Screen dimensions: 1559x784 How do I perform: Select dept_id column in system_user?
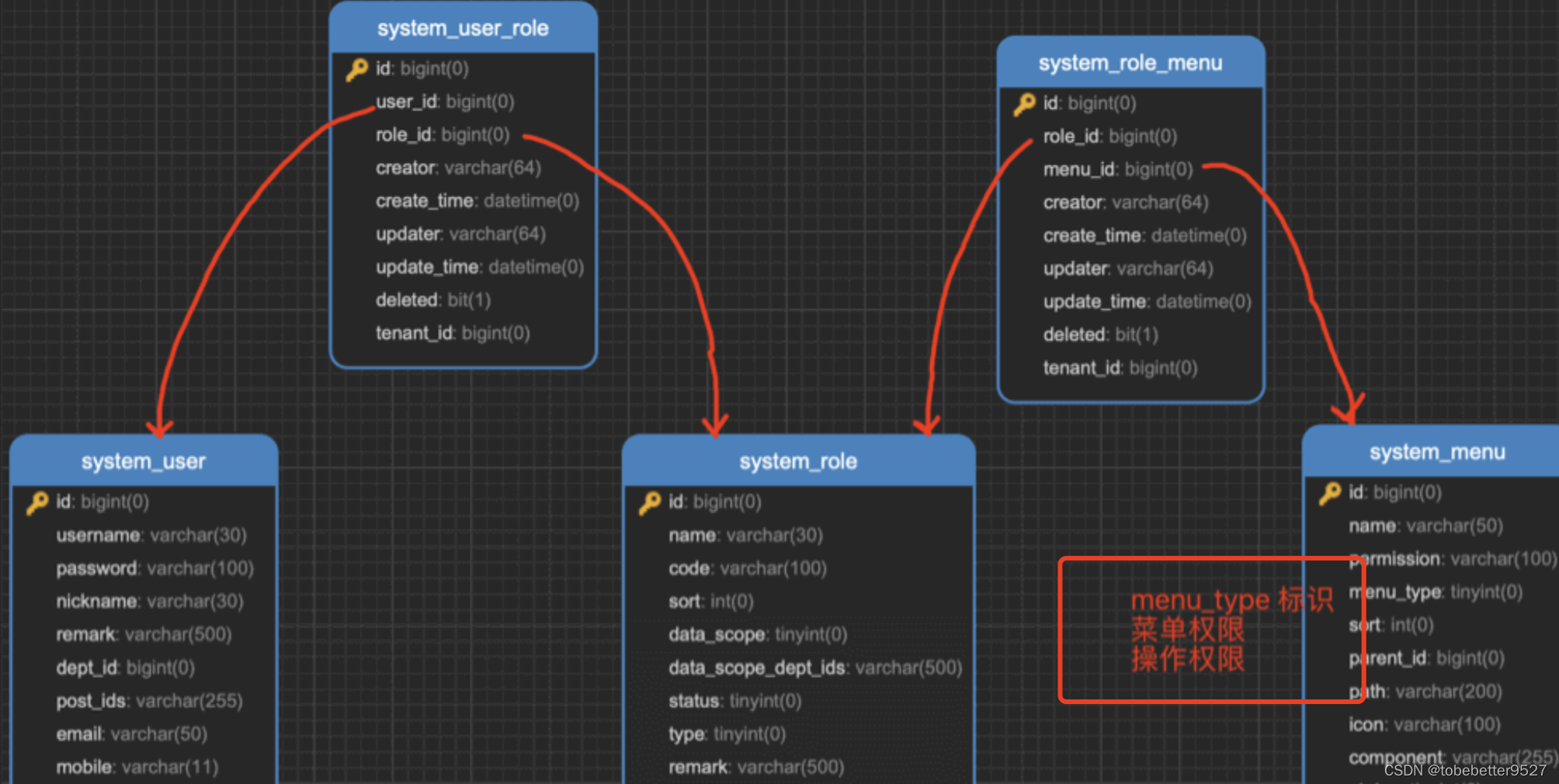coord(125,668)
